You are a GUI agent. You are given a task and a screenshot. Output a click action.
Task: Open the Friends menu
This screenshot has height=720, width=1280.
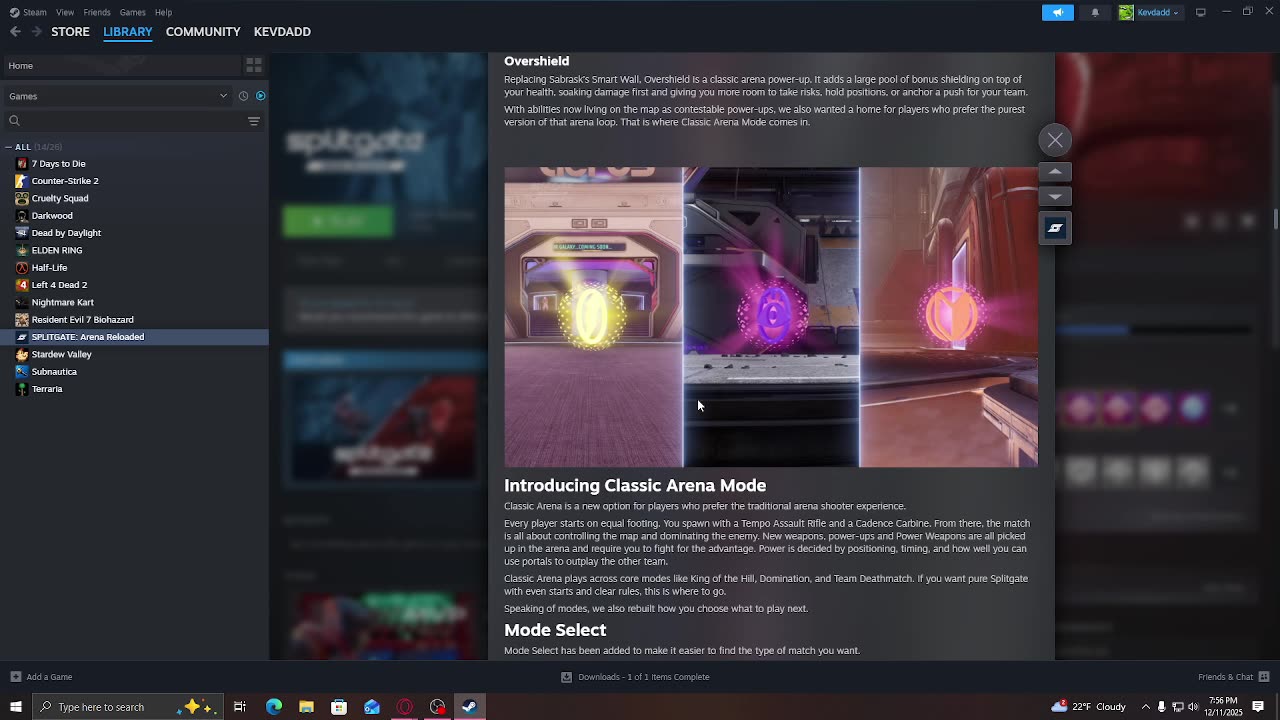click(x=97, y=12)
